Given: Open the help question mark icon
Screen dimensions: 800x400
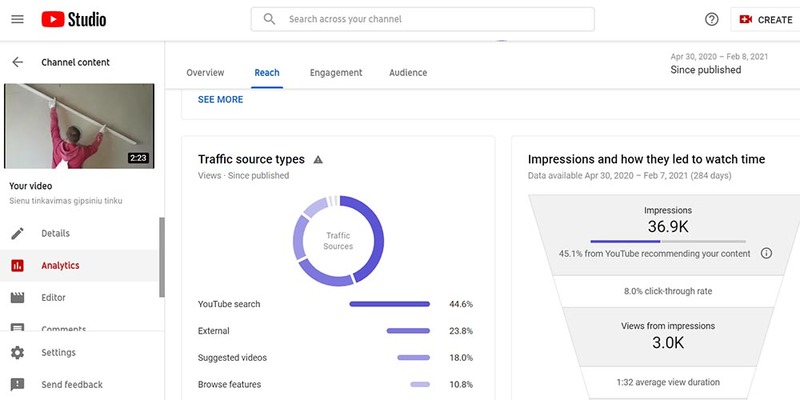Looking at the screenshot, I should (711, 19).
